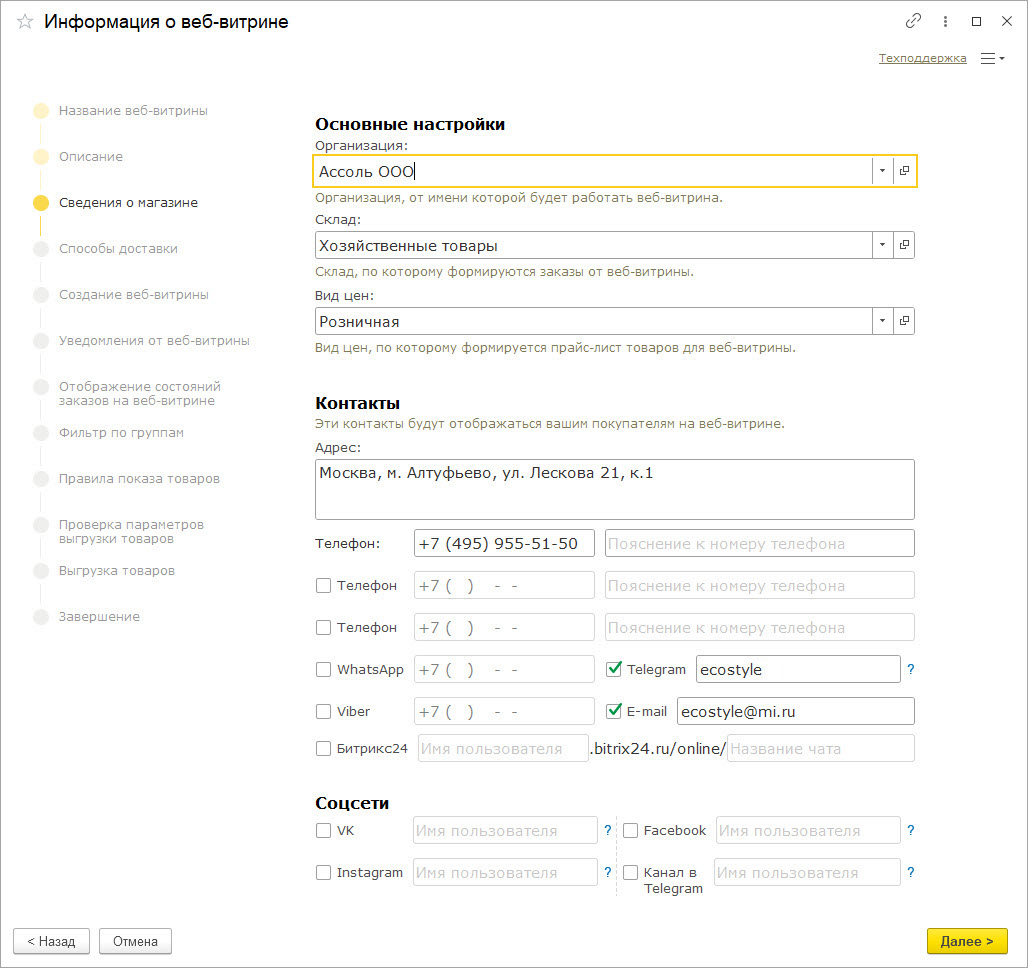Go to Способы доставки wizard step
Viewport: 1028px width, 968px height.
[x=118, y=248]
